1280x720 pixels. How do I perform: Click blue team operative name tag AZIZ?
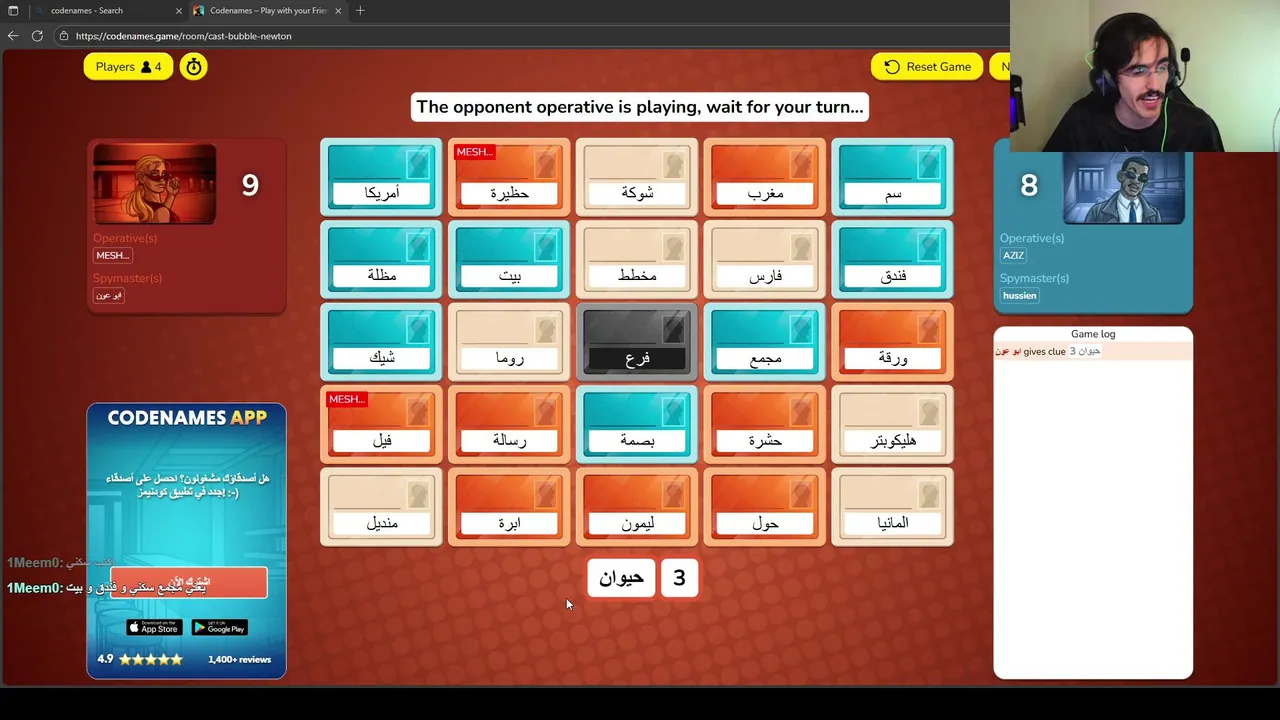(x=1014, y=255)
